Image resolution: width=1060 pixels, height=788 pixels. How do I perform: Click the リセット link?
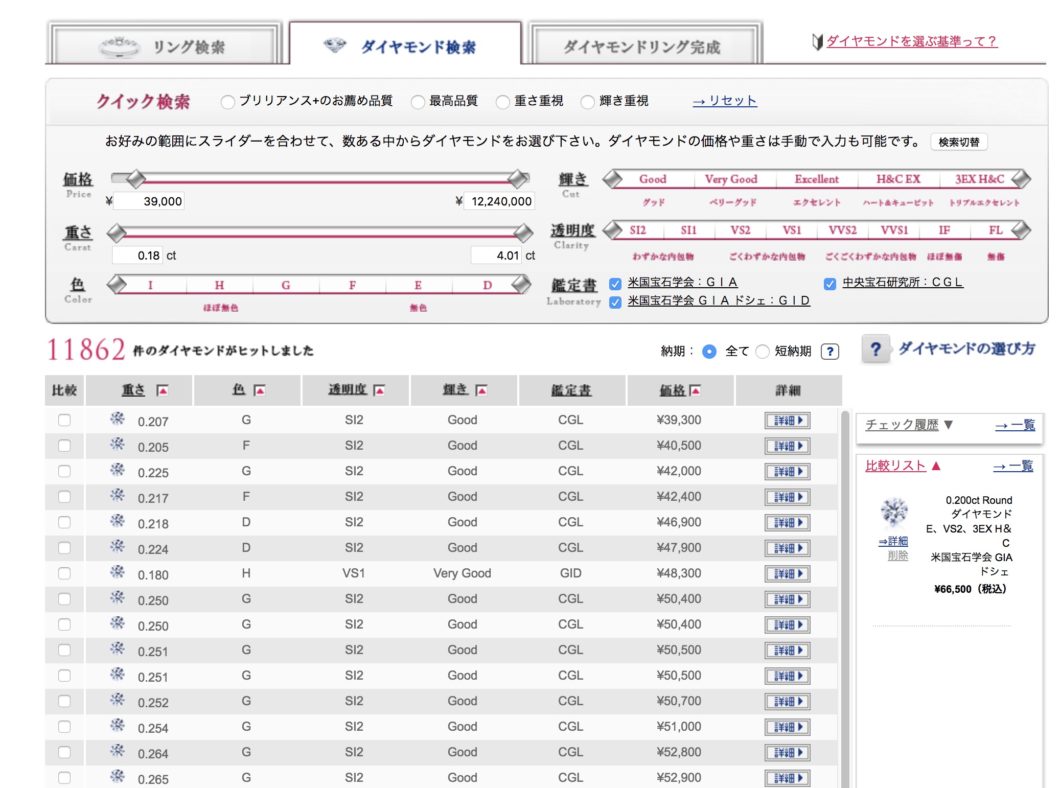(725, 101)
